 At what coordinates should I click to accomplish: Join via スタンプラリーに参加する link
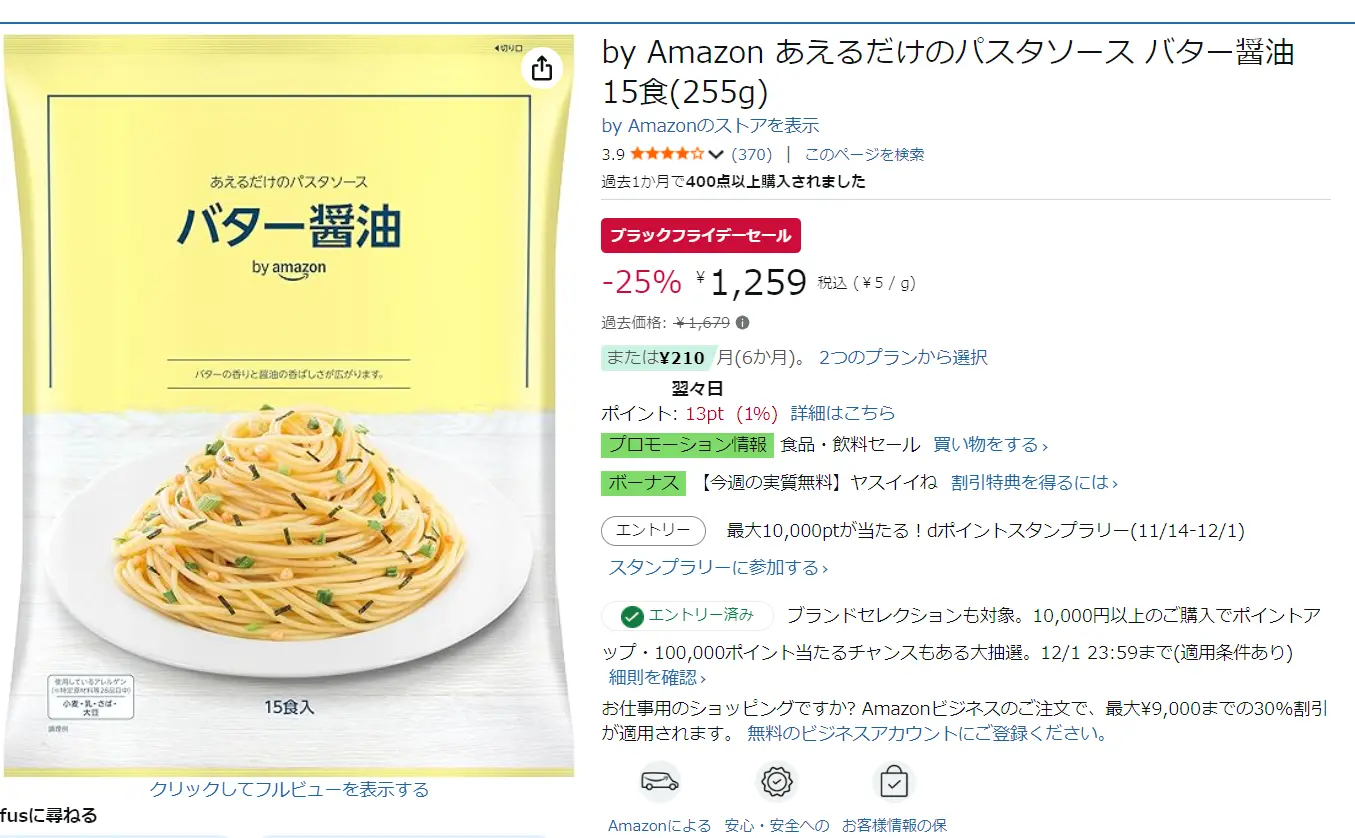coord(718,568)
